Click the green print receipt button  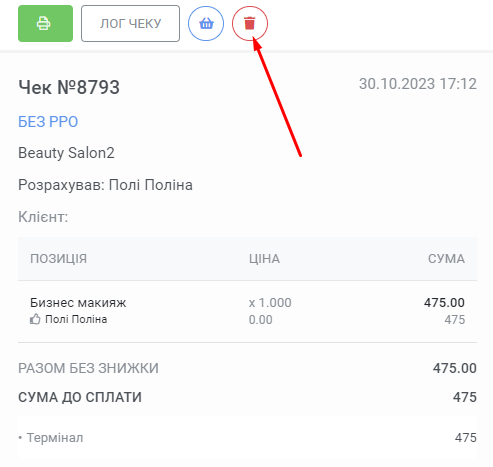tap(45, 23)
